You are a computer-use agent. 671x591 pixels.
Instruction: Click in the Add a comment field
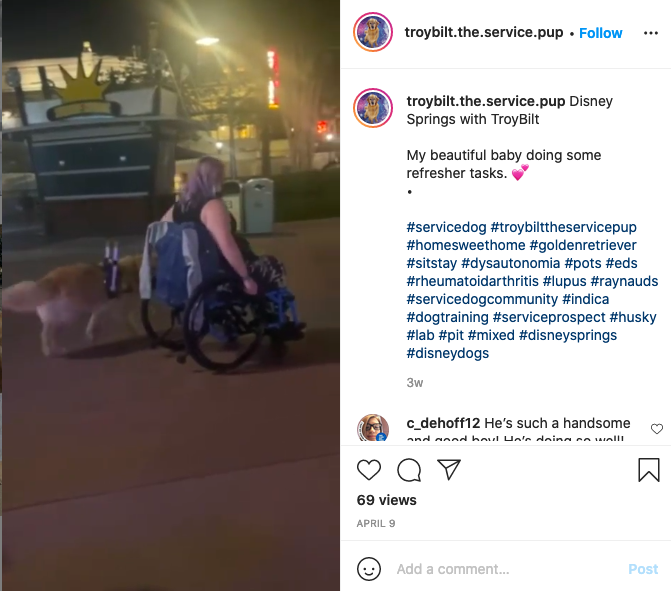tap(509, 569)
